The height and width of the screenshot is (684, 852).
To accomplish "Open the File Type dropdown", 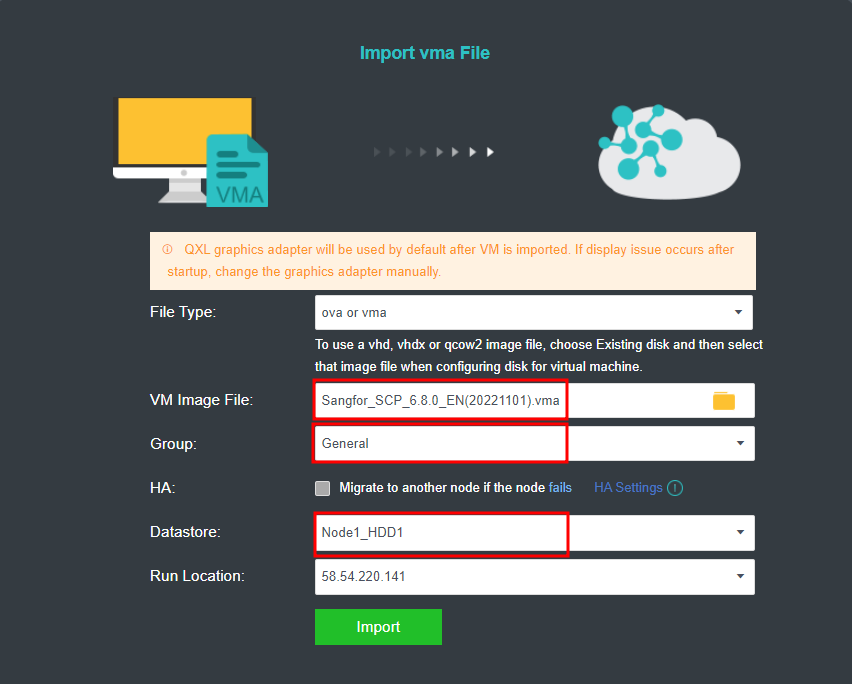I will (x=534, y=312).
